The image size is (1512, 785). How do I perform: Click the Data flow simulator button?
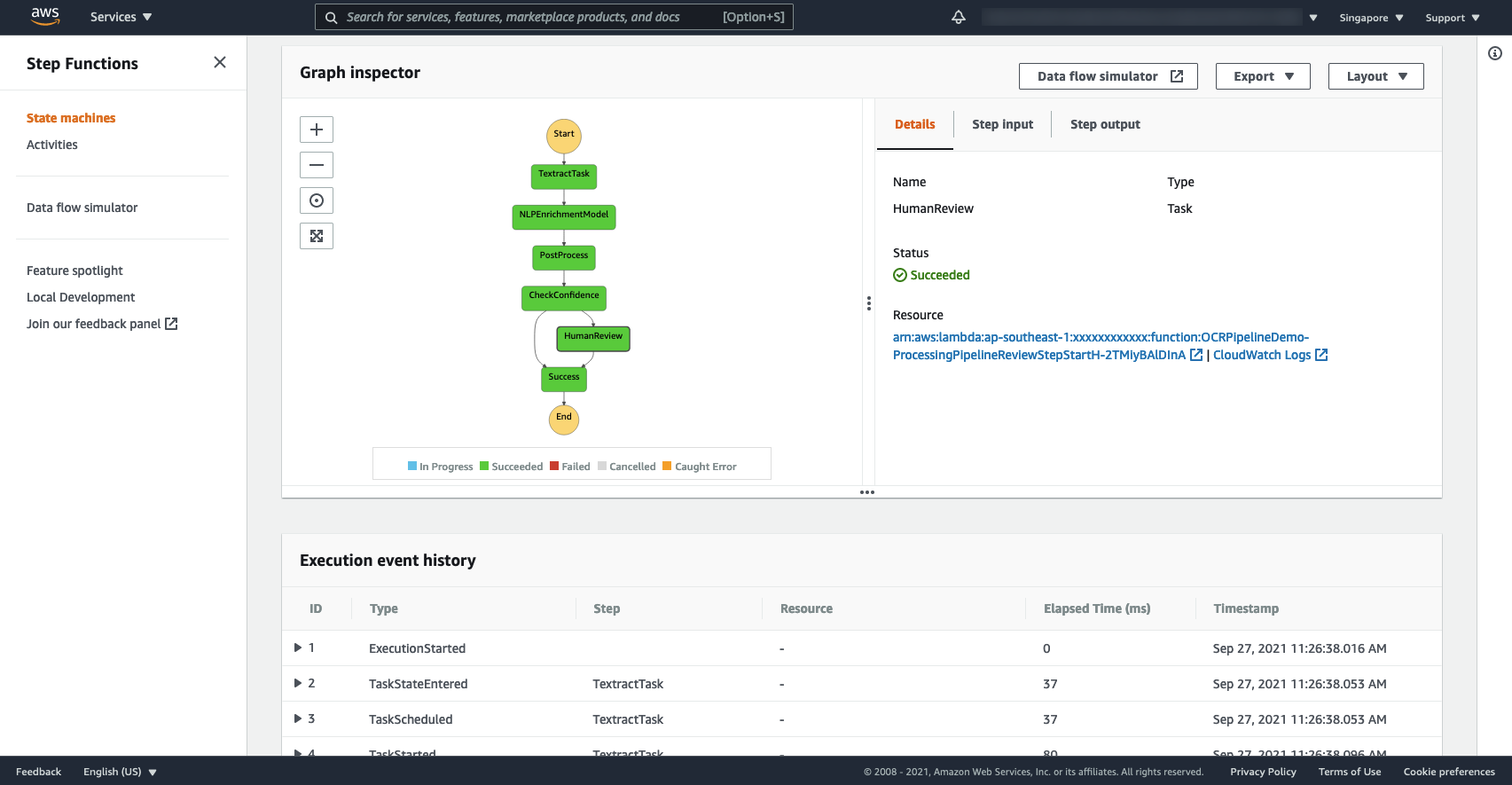(1109, 76)
